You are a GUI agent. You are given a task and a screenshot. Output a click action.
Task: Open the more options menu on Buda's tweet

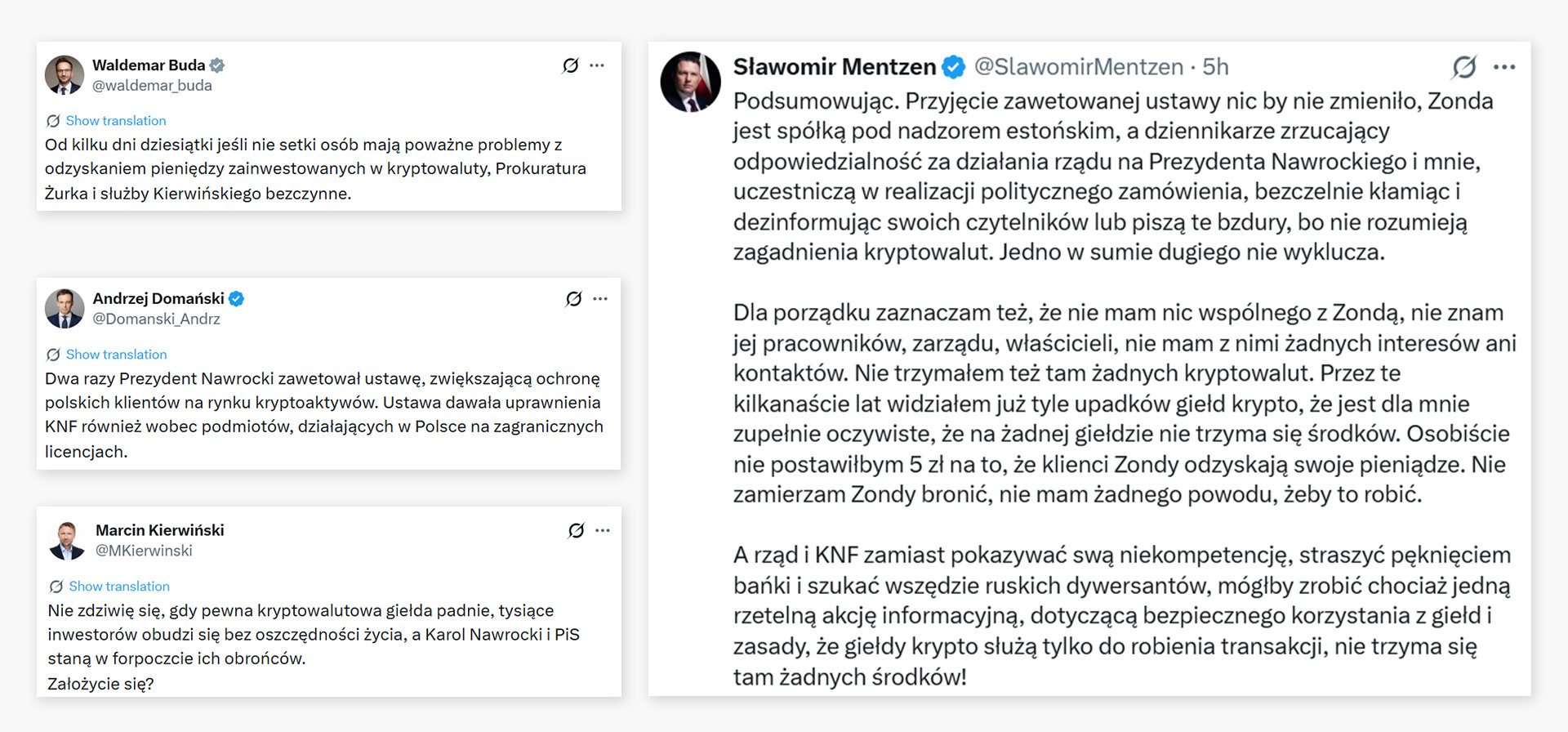pyautogui.click(x=599, y=66)
